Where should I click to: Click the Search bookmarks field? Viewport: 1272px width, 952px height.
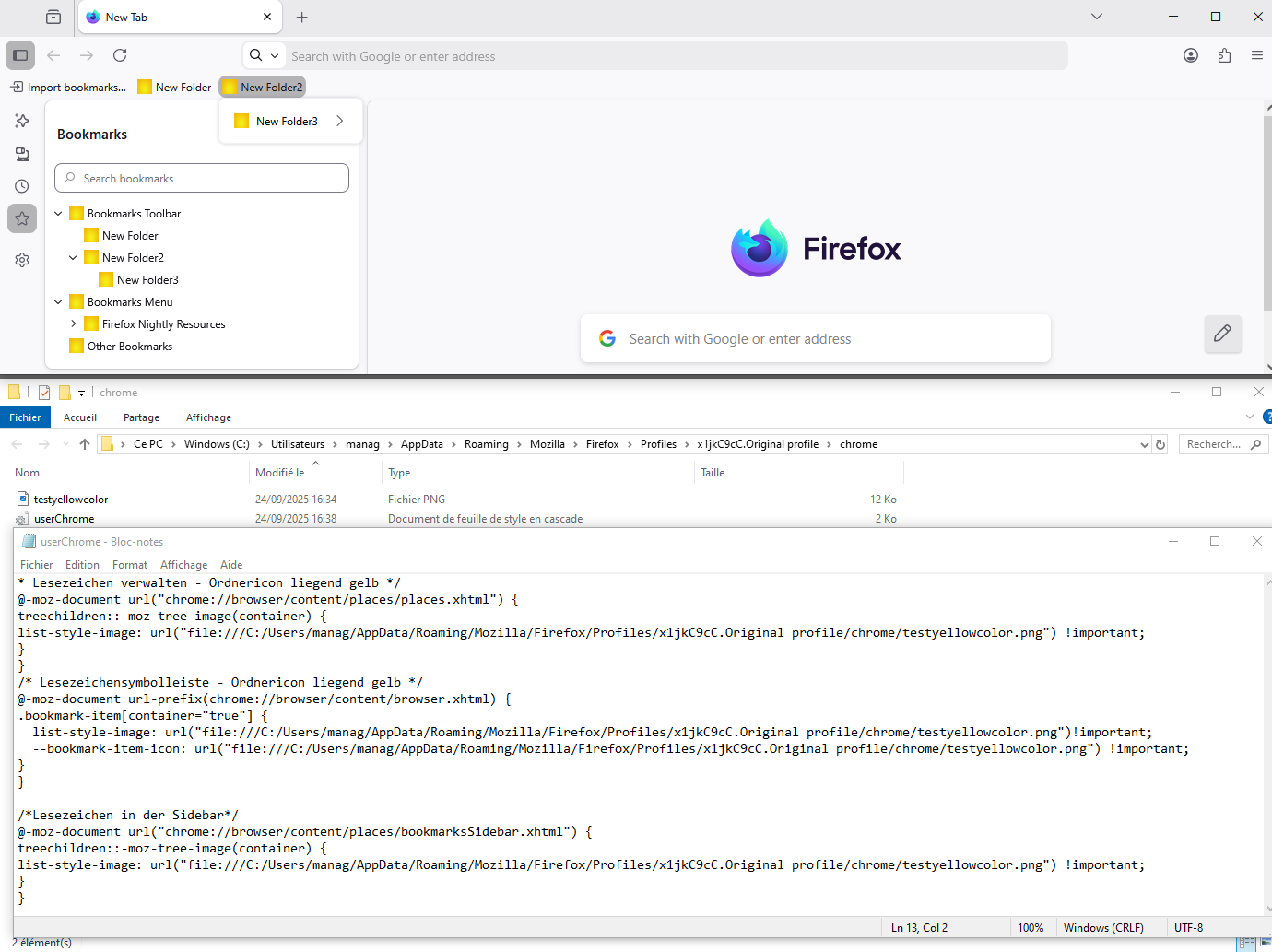click(202, 179)
